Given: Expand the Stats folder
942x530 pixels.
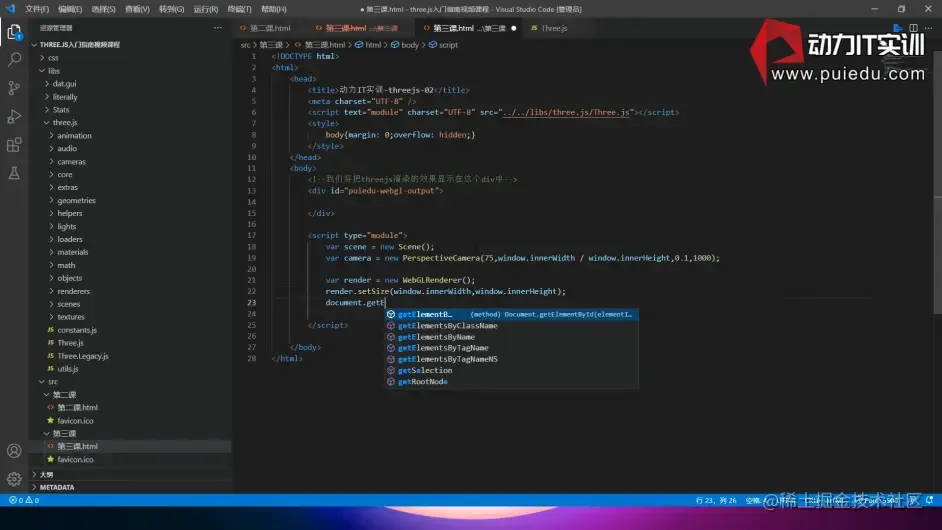Looking at the screenshot, I should click(x=60, y=110).
